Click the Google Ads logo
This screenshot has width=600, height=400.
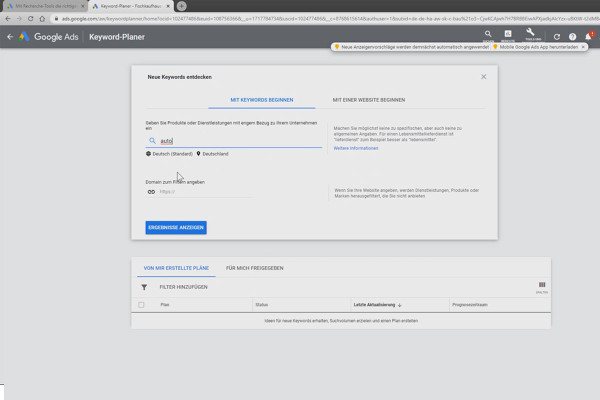click(x=49, y=37)
